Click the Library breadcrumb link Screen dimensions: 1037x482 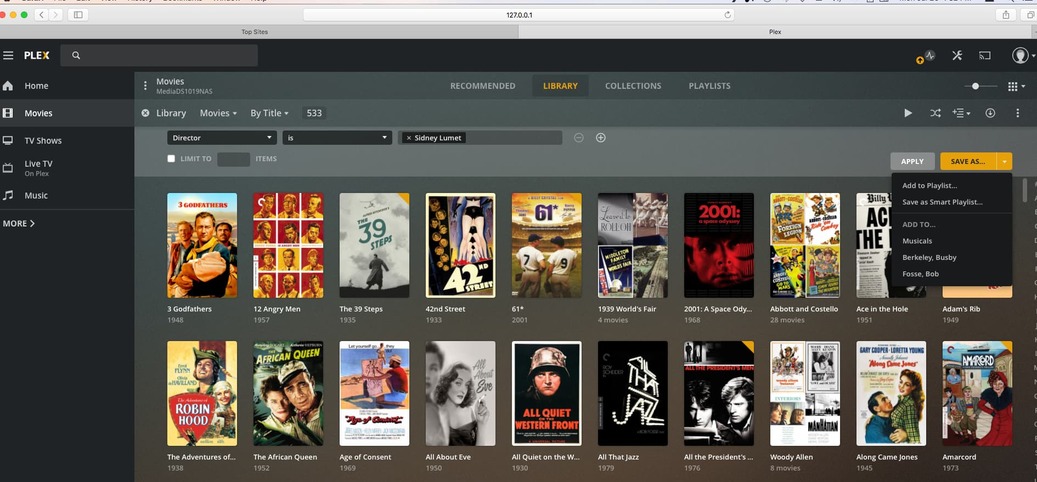tap(171, 113)
